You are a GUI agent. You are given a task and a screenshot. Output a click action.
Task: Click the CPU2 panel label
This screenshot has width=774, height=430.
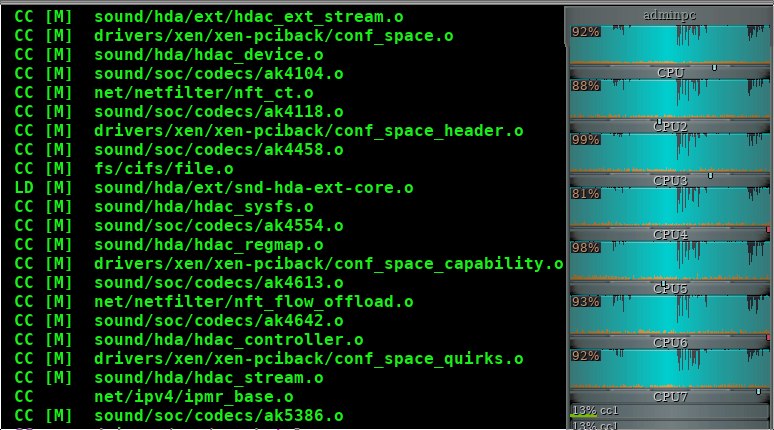(670, 127)
